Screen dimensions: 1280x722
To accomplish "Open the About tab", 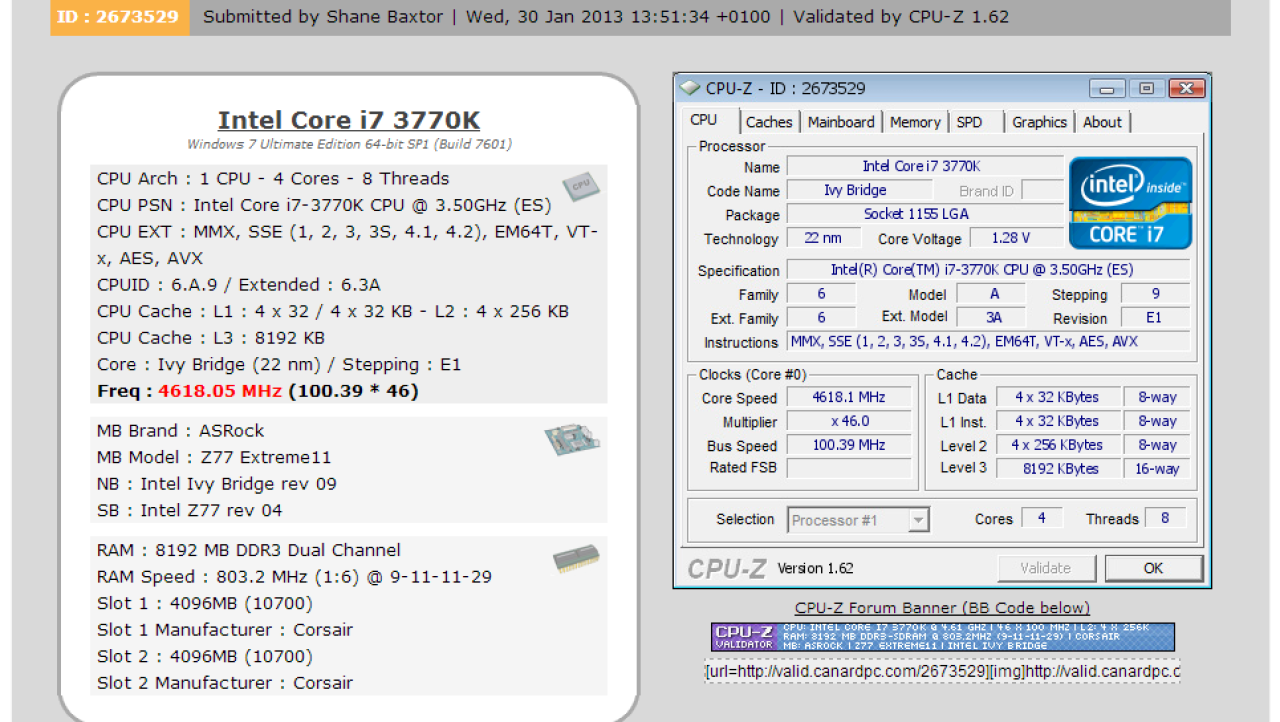I will pos(1102,122).
